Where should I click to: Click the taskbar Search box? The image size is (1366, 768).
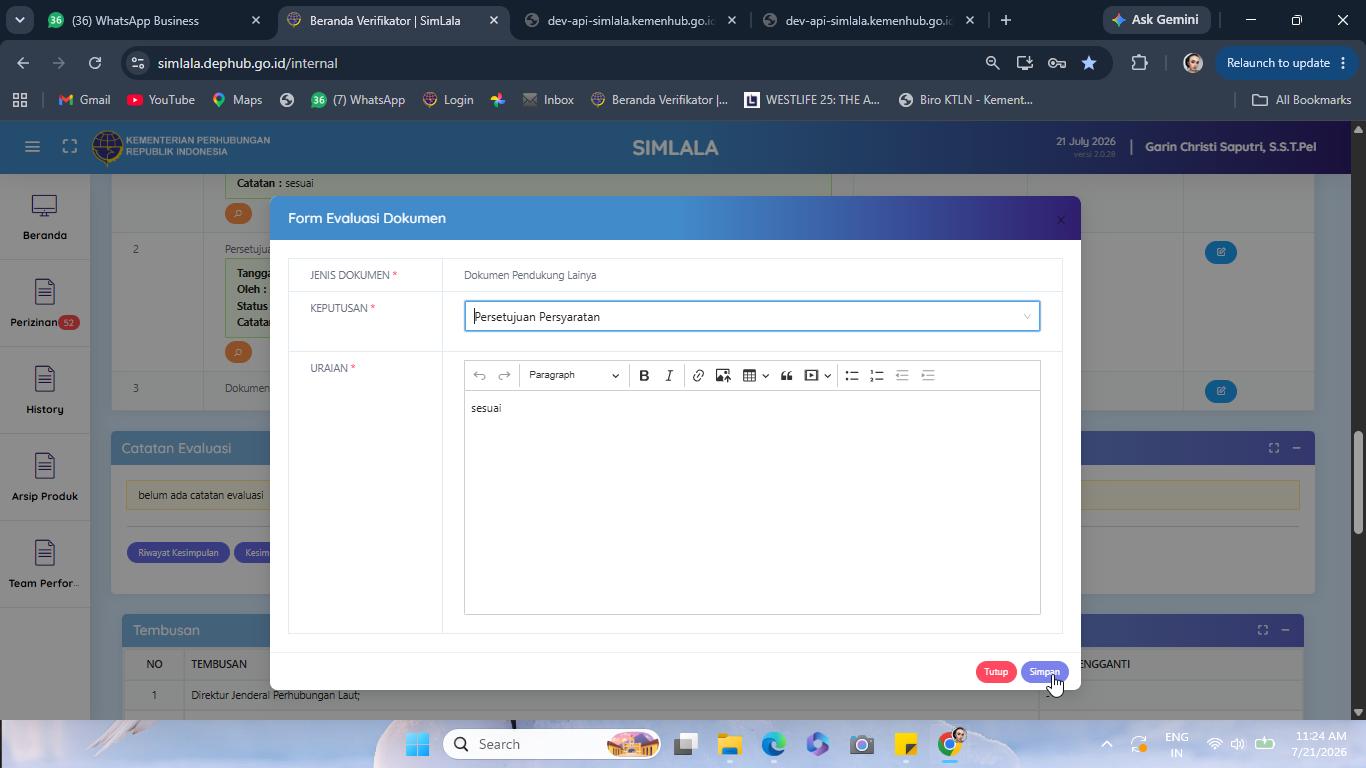click(554, 744)
